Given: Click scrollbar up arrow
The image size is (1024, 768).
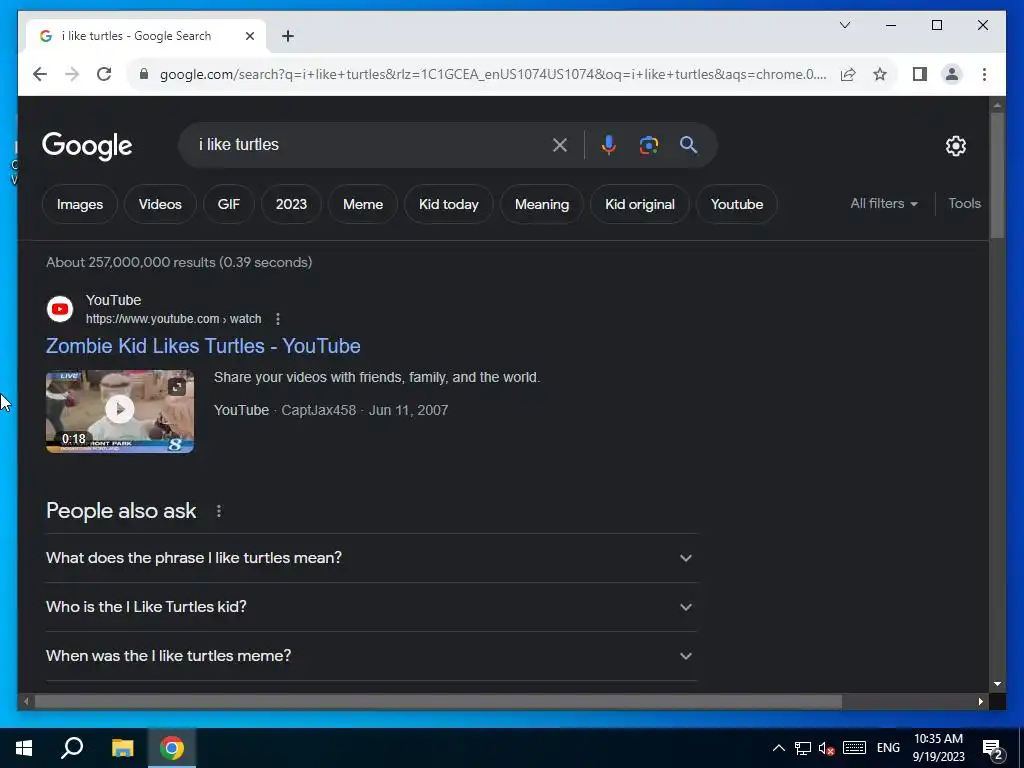Looking at the screenshot, I should click(x=997, y=104).
